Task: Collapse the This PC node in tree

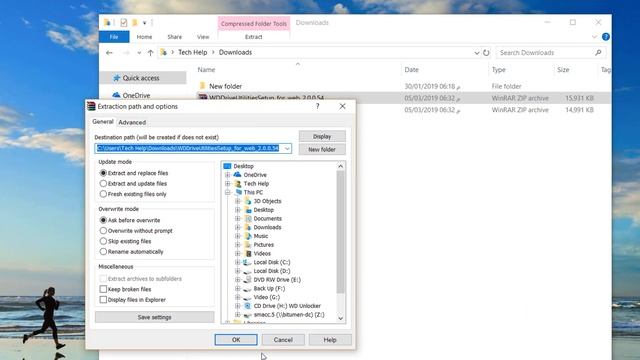Action: coord(228,192)
